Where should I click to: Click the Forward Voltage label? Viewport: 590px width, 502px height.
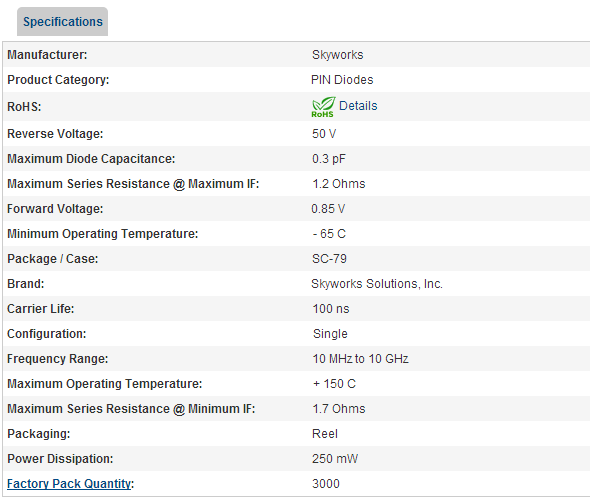[x=55, y=208]
